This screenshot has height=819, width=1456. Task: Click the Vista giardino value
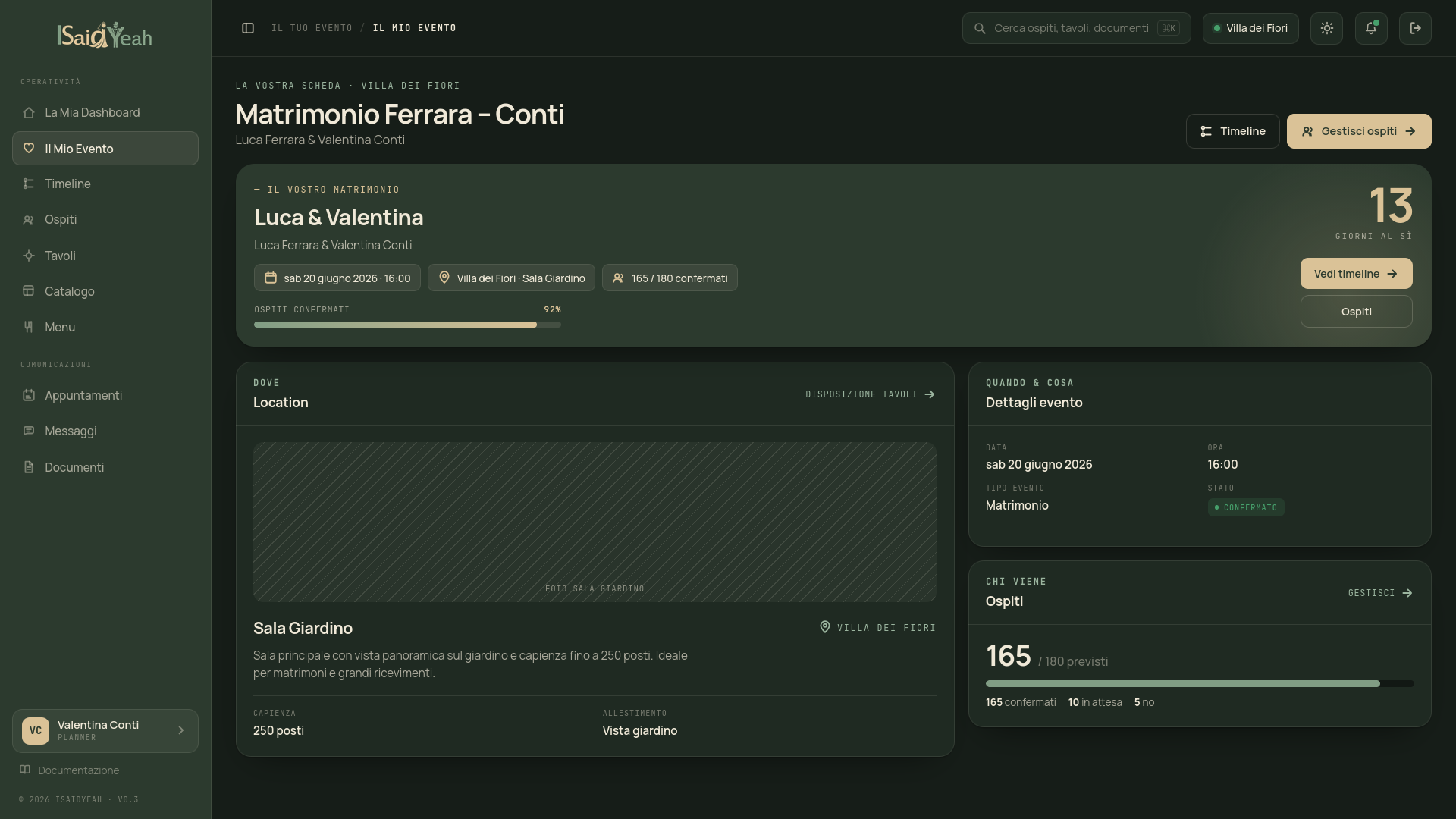tap(640, 730)
